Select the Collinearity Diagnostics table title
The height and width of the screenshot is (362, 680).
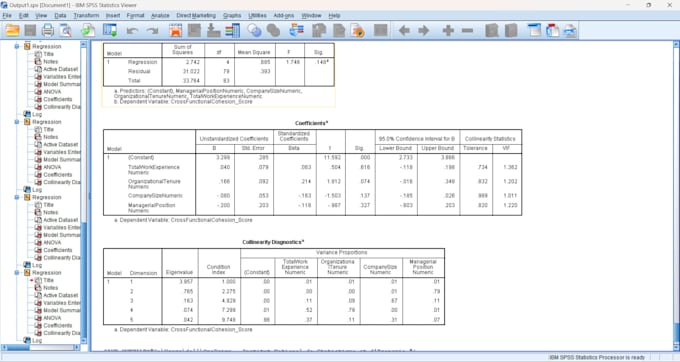point(273,242)
